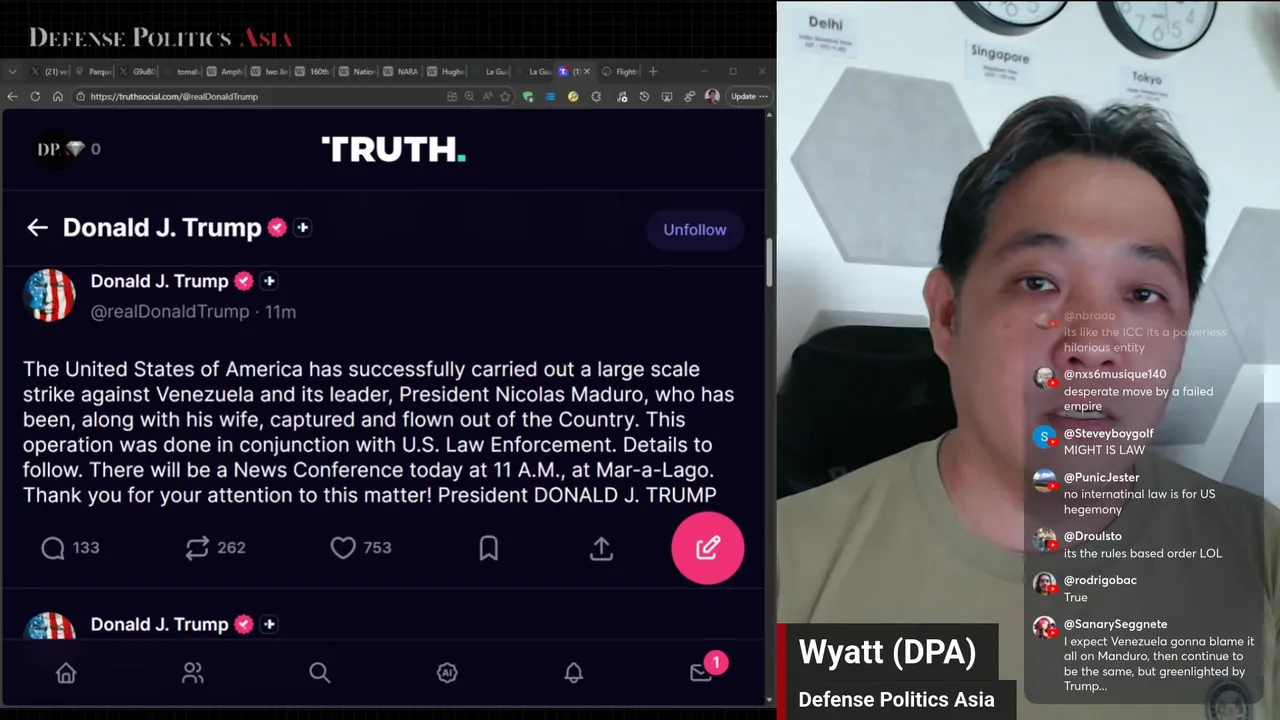This screenshot has width=1280, height=720.
Task: Open the Groups people icon
Action: point(193,673)
